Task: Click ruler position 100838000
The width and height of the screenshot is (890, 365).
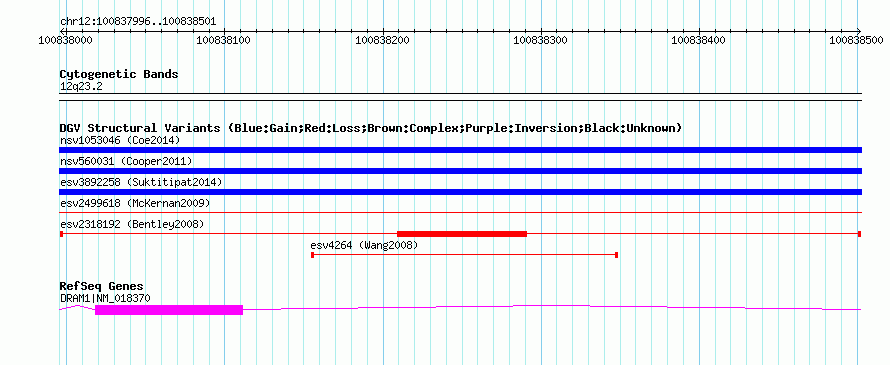Action: pos(66,40)
